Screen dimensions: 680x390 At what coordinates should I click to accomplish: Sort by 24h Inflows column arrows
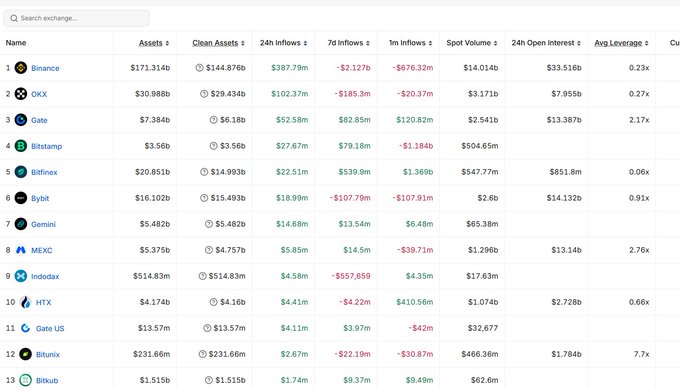coord(305,43)
